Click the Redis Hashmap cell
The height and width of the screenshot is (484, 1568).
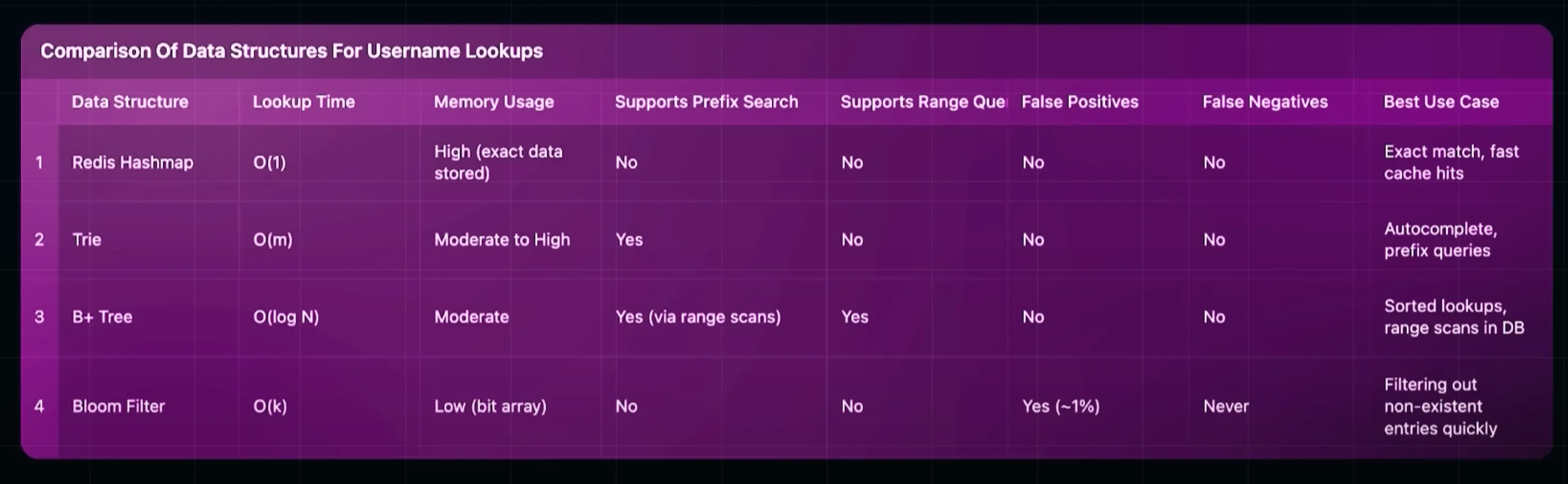pyautogui.click(x=133, y=163)
